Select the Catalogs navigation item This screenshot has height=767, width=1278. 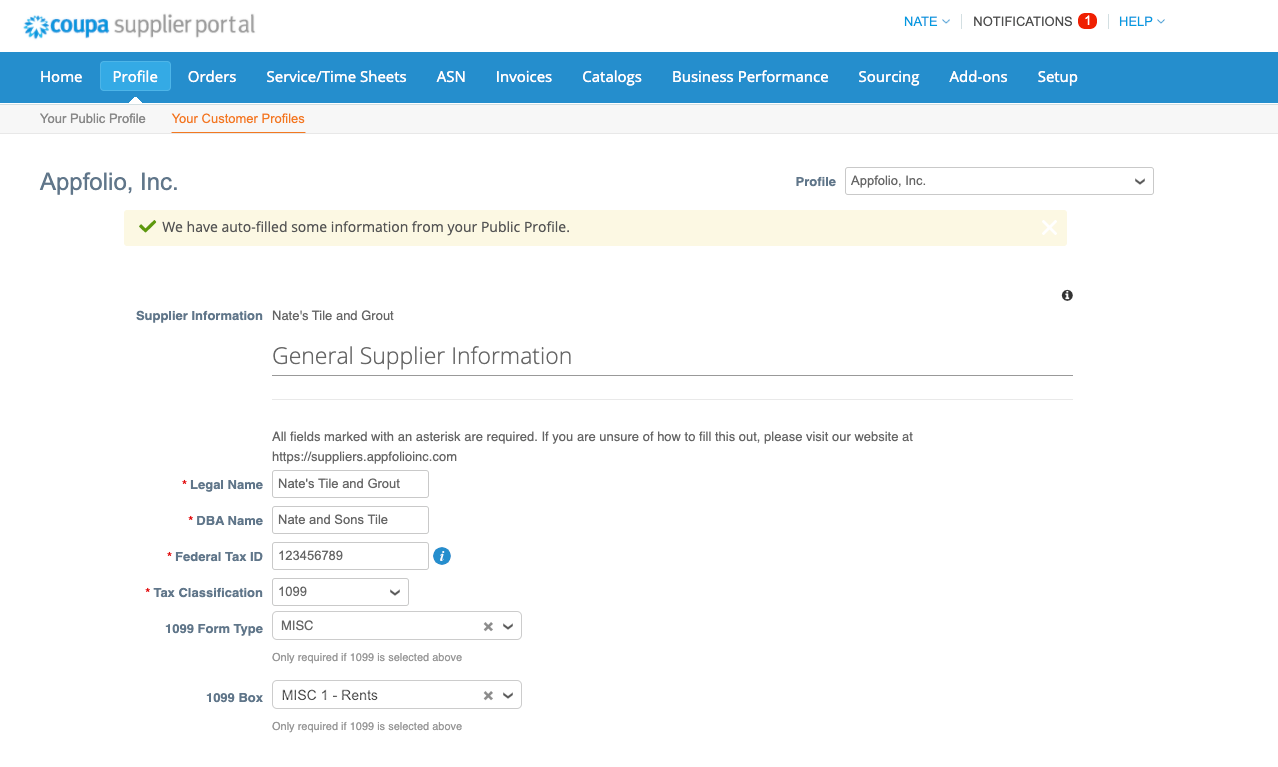point(611,77)
